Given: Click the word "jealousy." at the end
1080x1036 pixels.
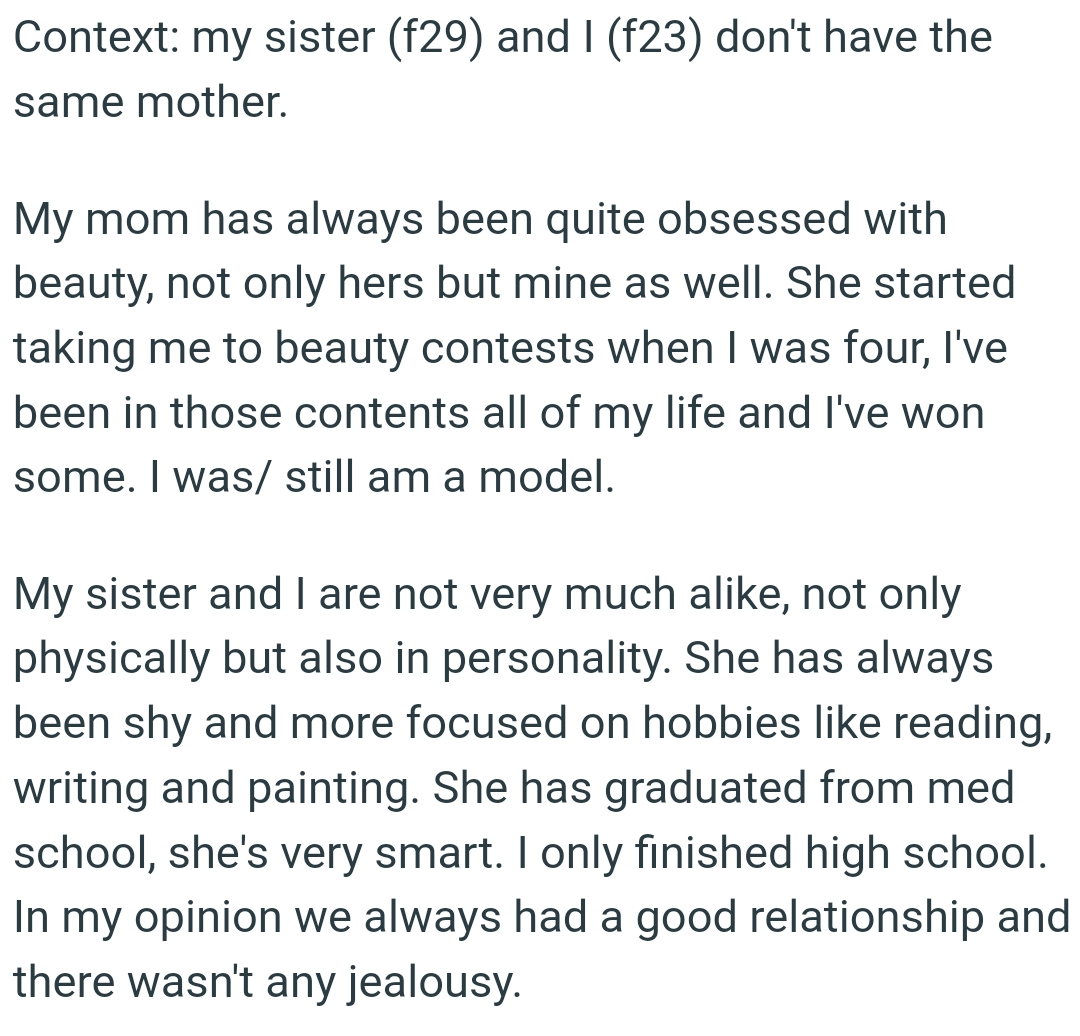Looking at the screenshot, I should point(432,982).
